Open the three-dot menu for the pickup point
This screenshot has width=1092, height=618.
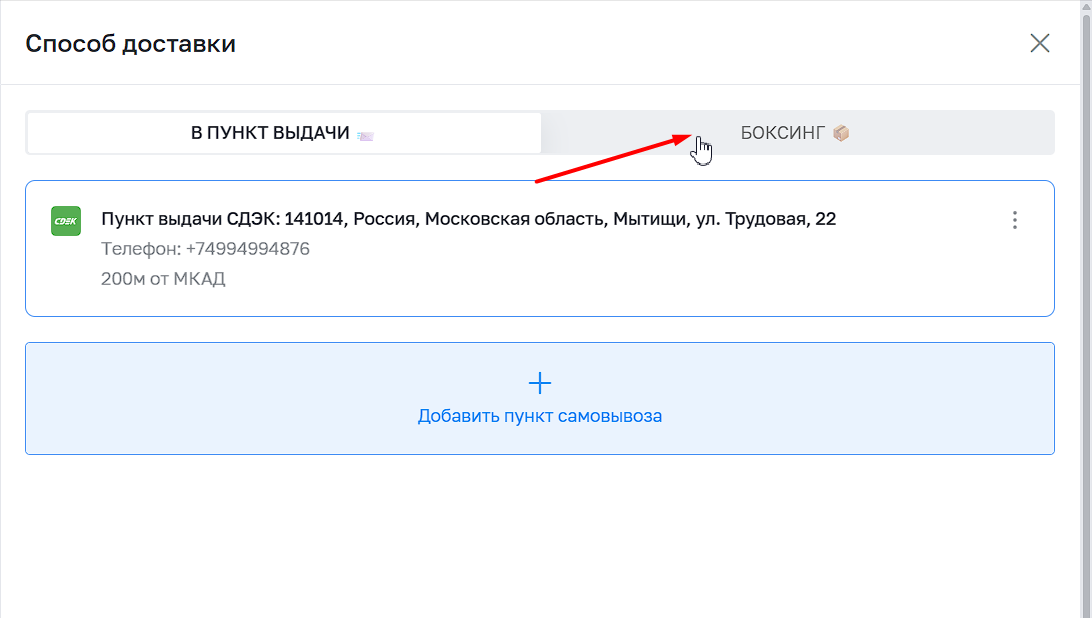pyautogui.click(x=1015, y=220)
